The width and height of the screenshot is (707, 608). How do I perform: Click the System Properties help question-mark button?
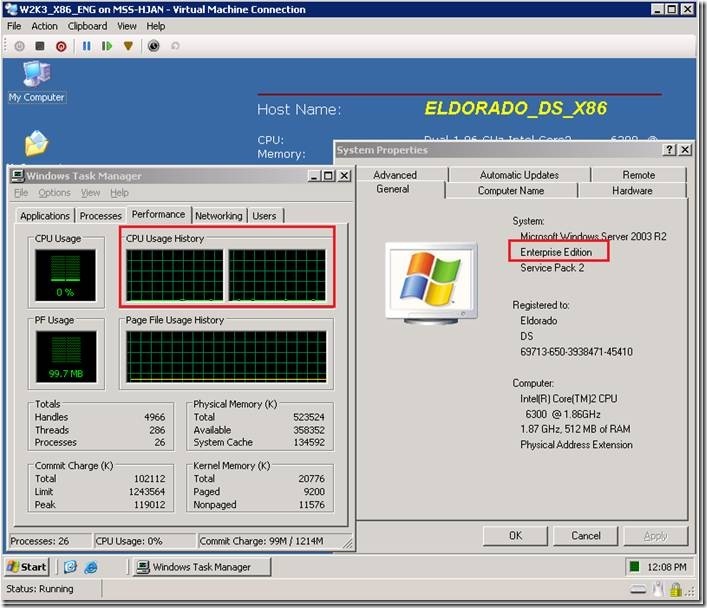(x=670, y=150)
